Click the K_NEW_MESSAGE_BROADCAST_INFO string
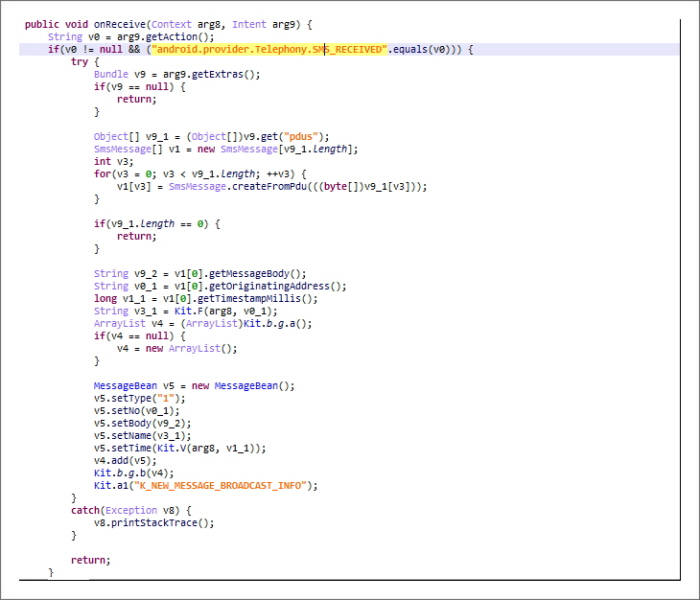700x600 pixels. point(221,486)
